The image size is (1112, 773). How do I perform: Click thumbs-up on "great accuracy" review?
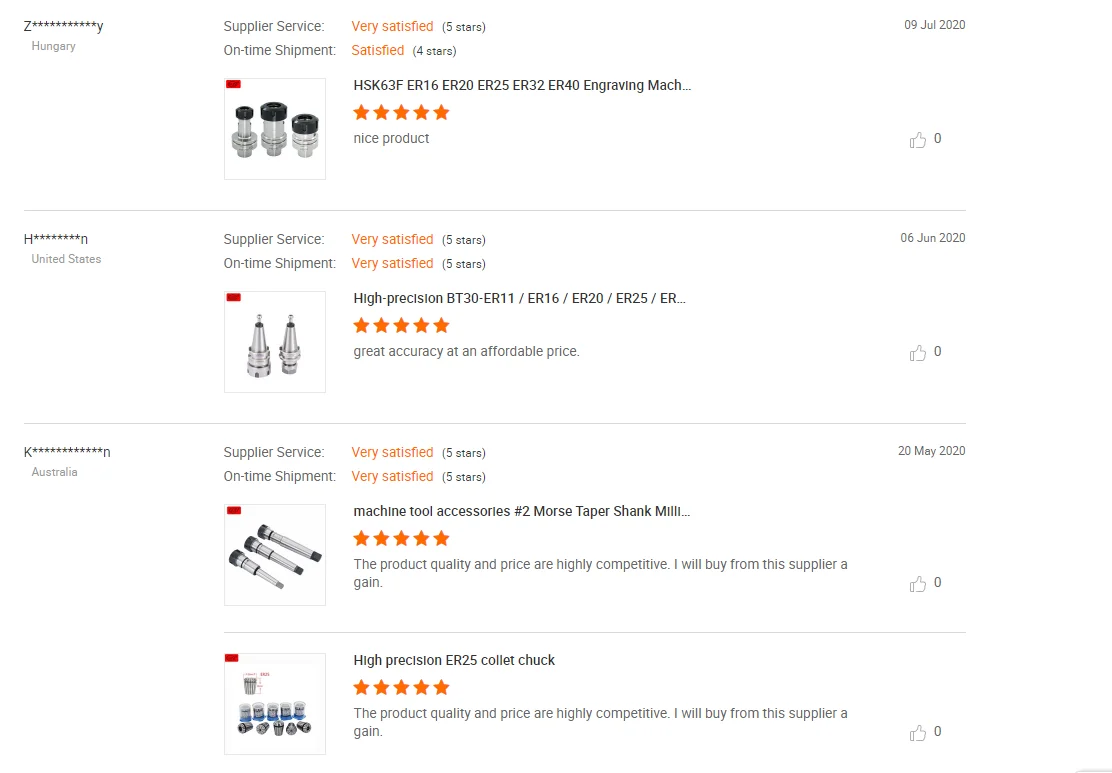[918, 353]
